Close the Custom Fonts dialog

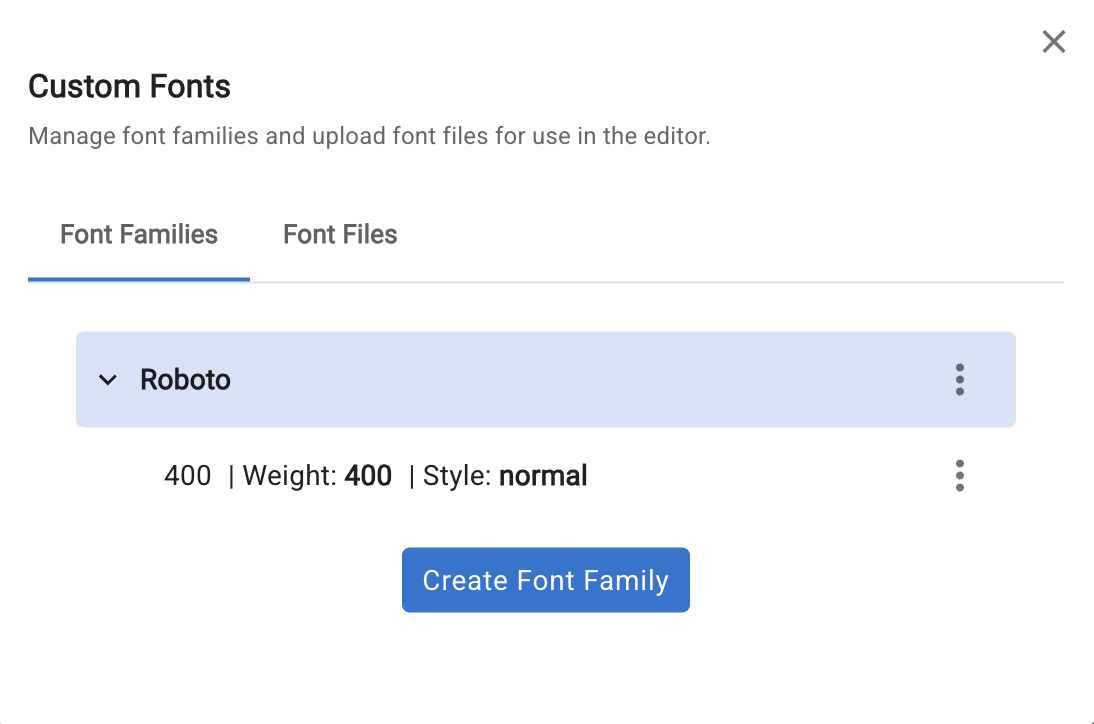point(1053,42)
